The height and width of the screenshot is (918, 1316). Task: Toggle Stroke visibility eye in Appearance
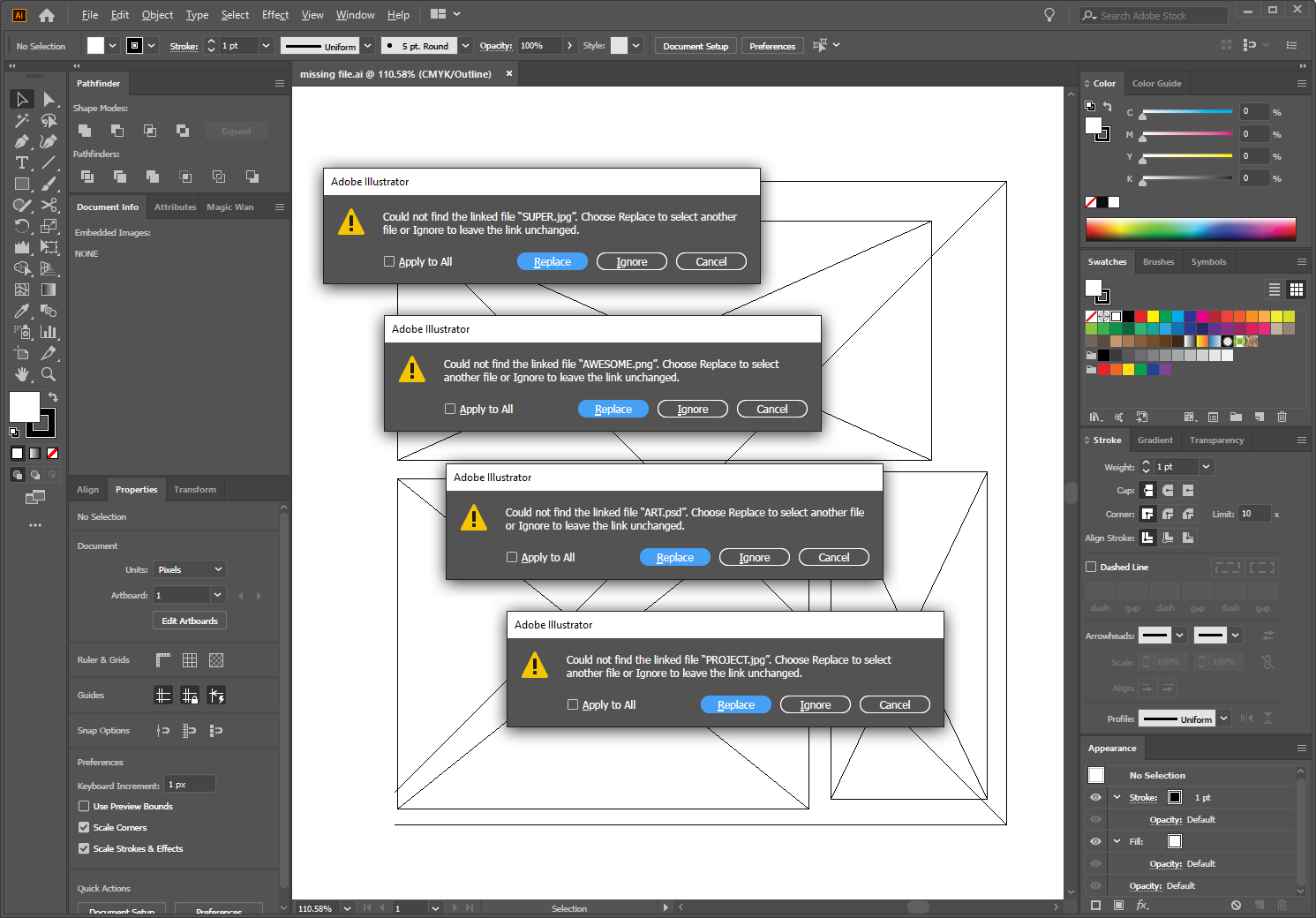[1095, 797]
